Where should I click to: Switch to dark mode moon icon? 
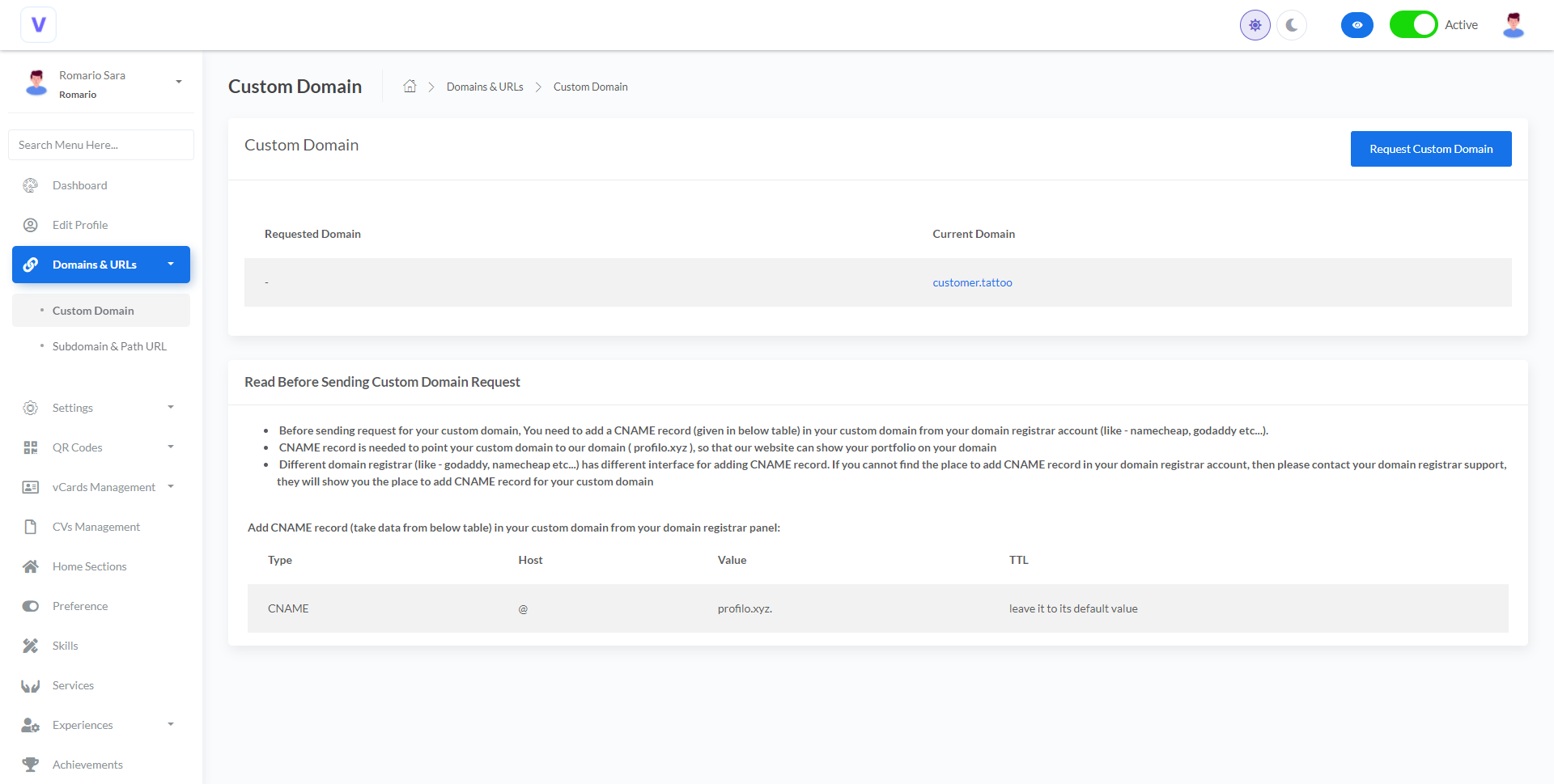pos(1292,25)
